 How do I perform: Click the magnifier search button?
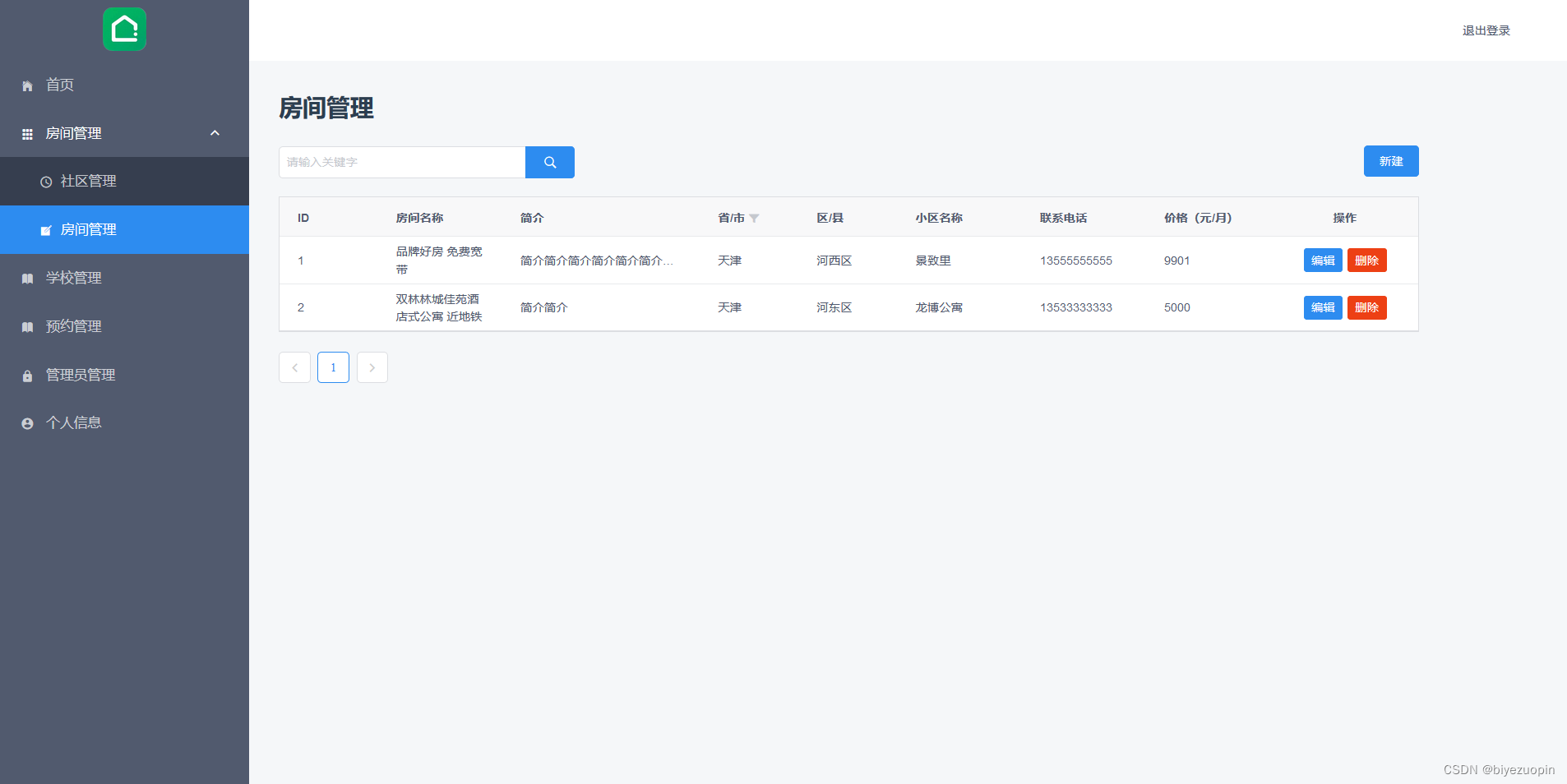[x=550, y=162]
